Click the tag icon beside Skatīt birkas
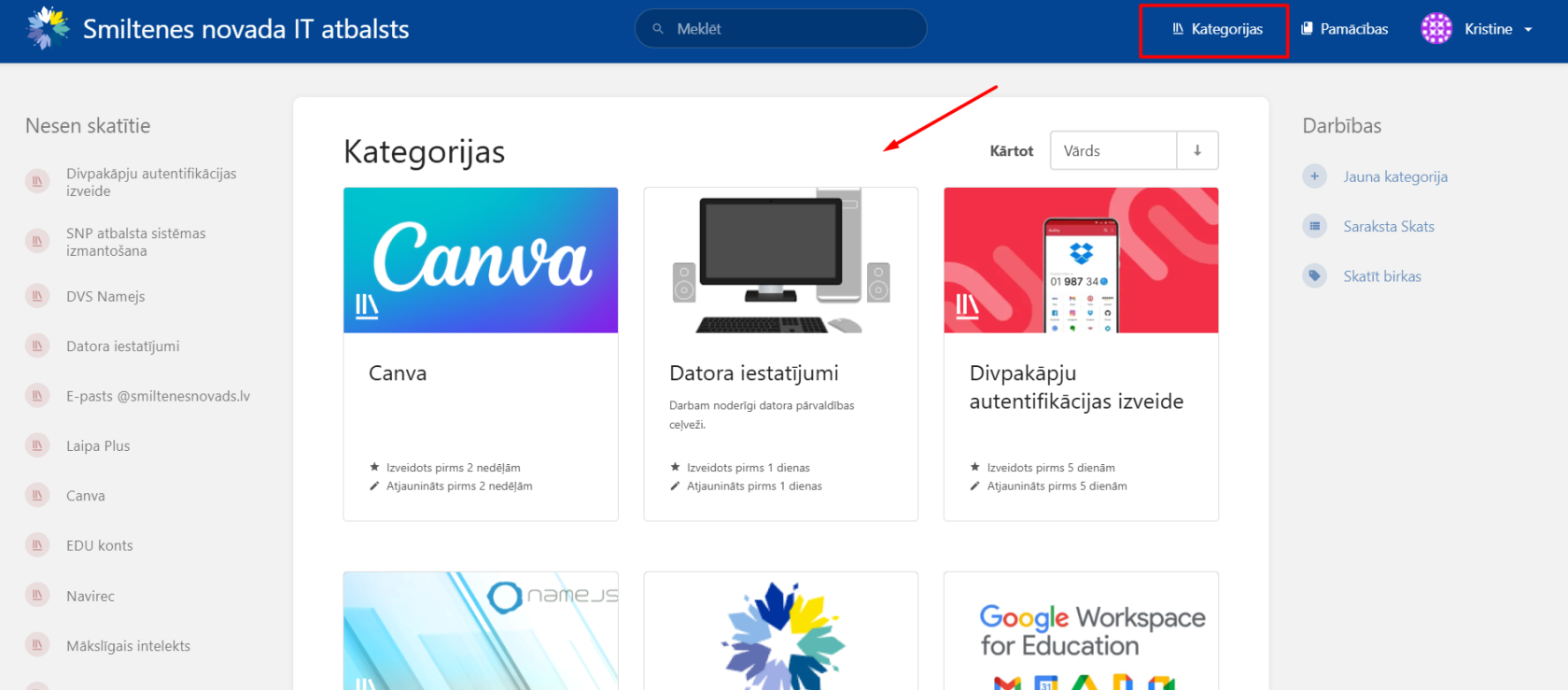Screen dimensions: 1568x690 click(1314, 276)
